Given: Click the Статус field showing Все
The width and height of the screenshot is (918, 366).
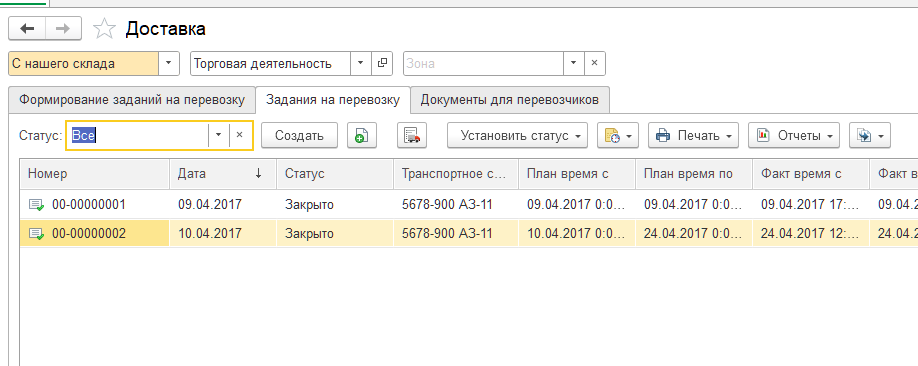Looking at the screenshot, I should [138, 135].
